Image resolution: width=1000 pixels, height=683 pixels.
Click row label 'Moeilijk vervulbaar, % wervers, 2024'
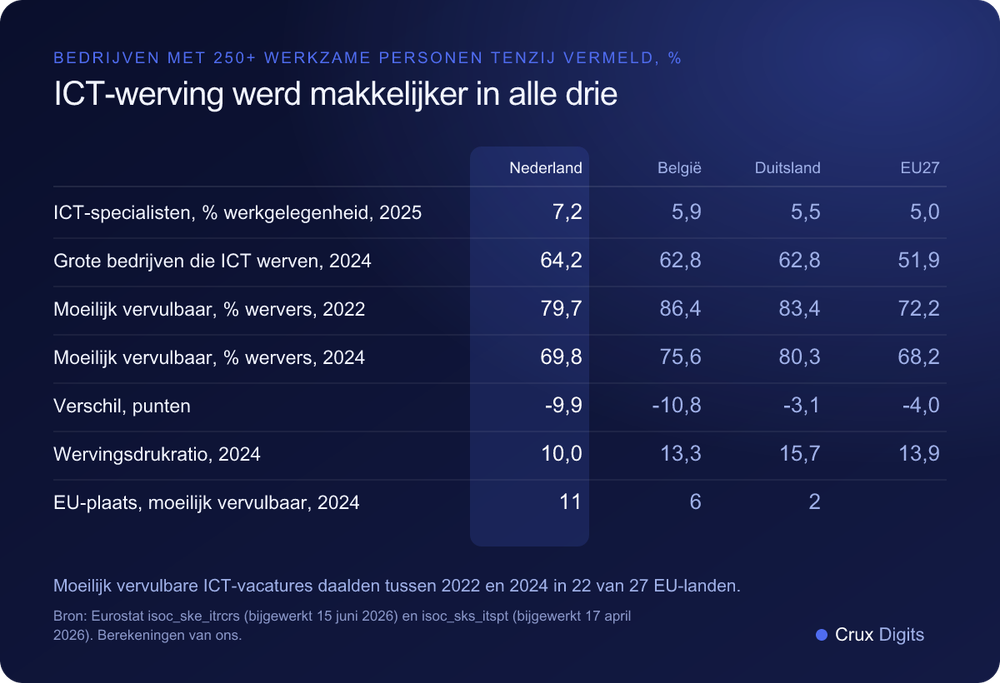click(x=209, y=358)
